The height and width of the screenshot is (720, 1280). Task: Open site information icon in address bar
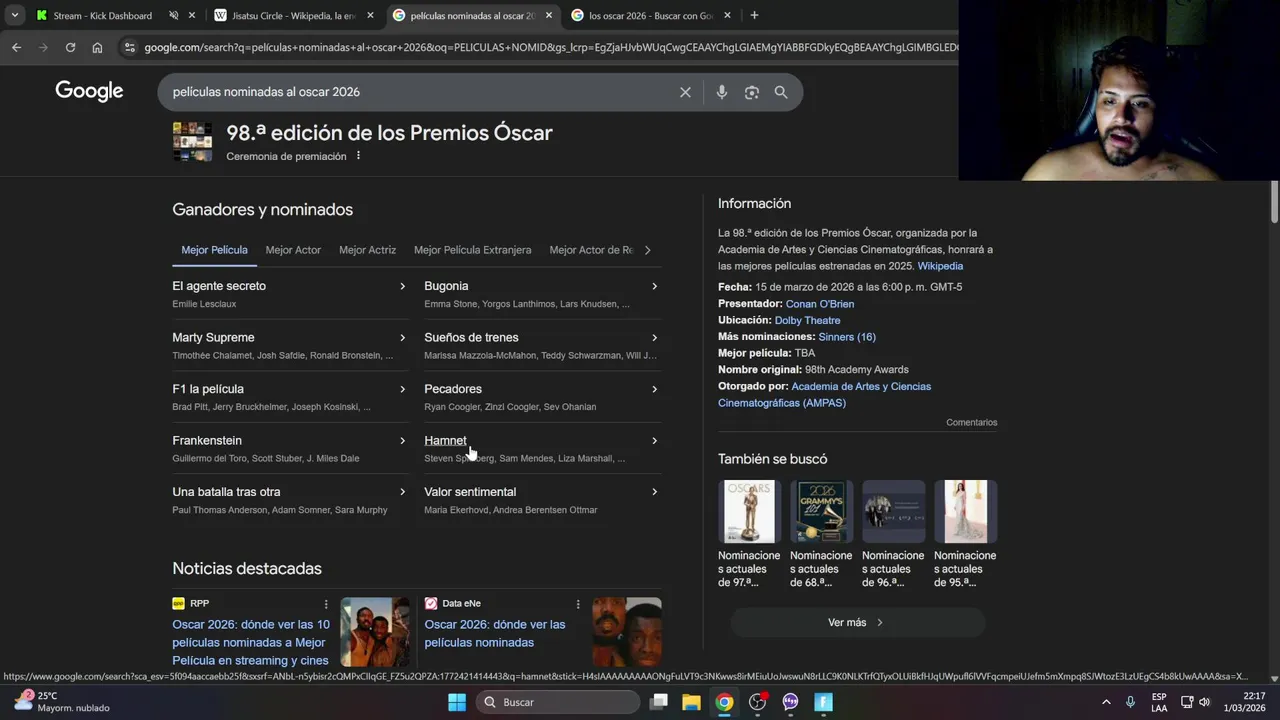pos(129,47)
